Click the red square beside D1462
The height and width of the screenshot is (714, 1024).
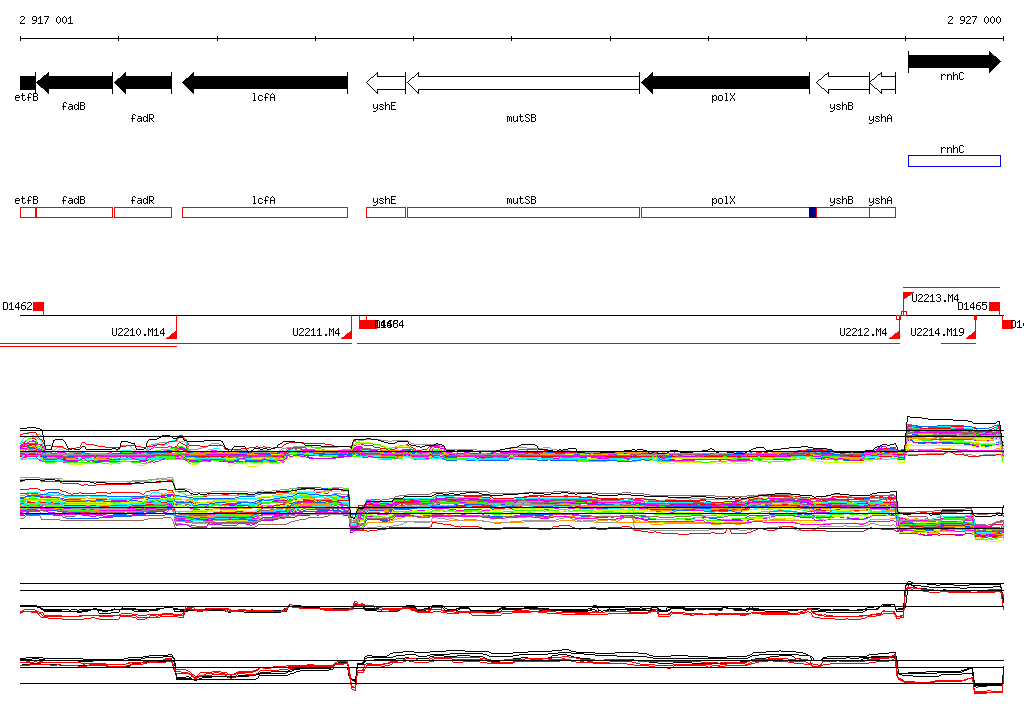pos(39,306)
